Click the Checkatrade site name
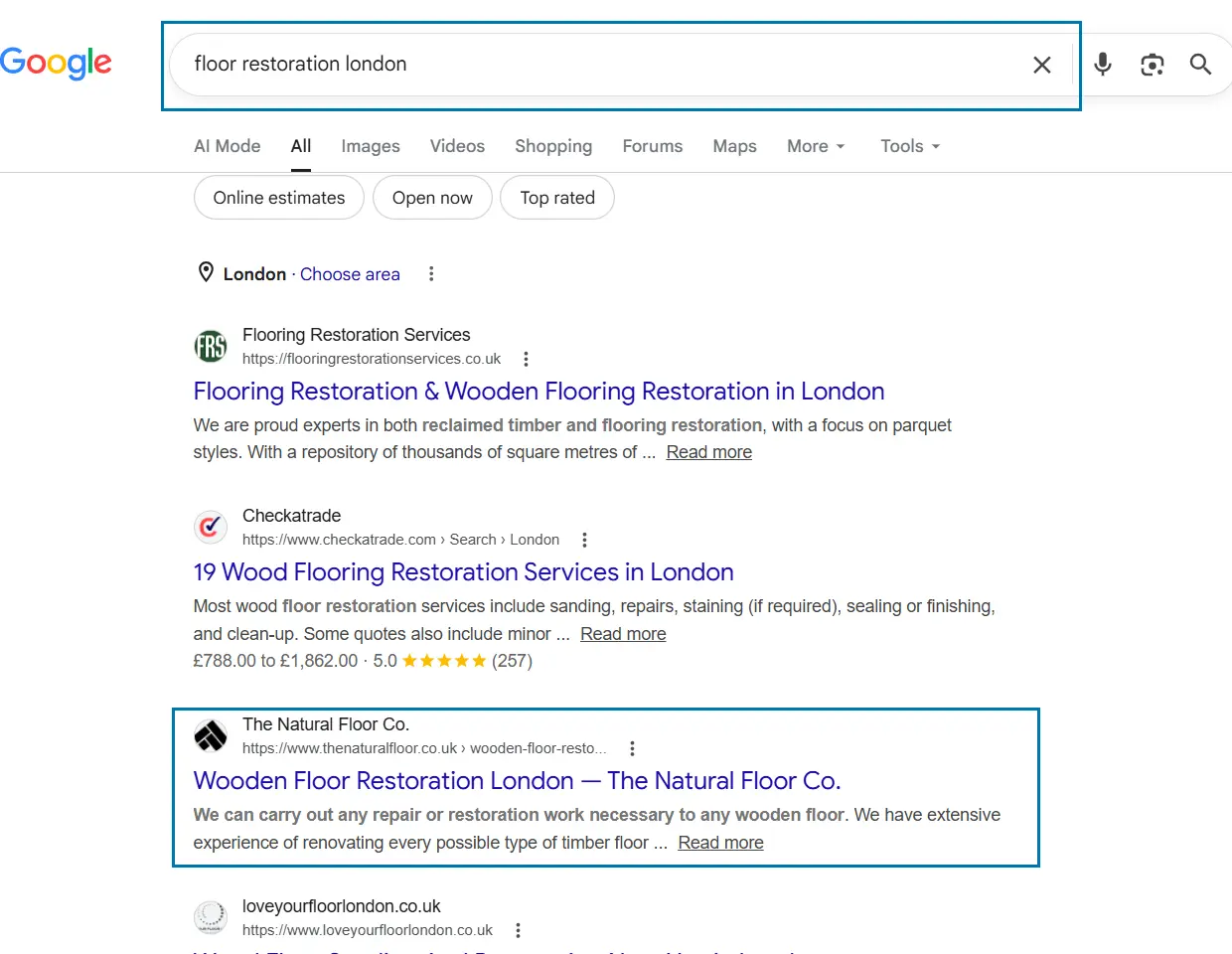The height and width of the screenshot is (954, 1232). click(x=292, y=516)
